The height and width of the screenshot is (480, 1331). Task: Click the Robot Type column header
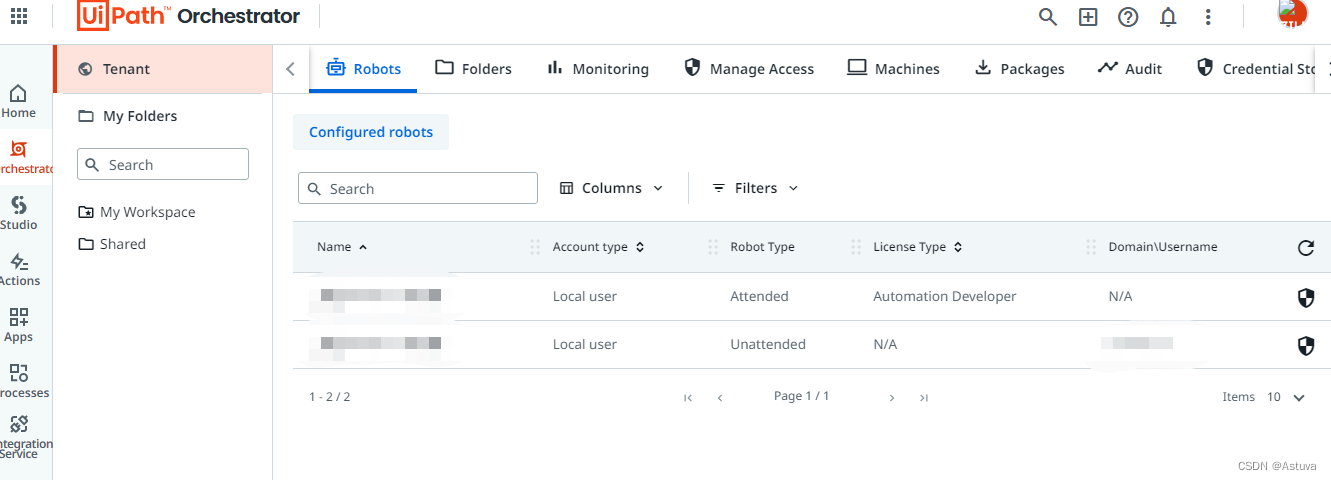(x=762, y=247)
